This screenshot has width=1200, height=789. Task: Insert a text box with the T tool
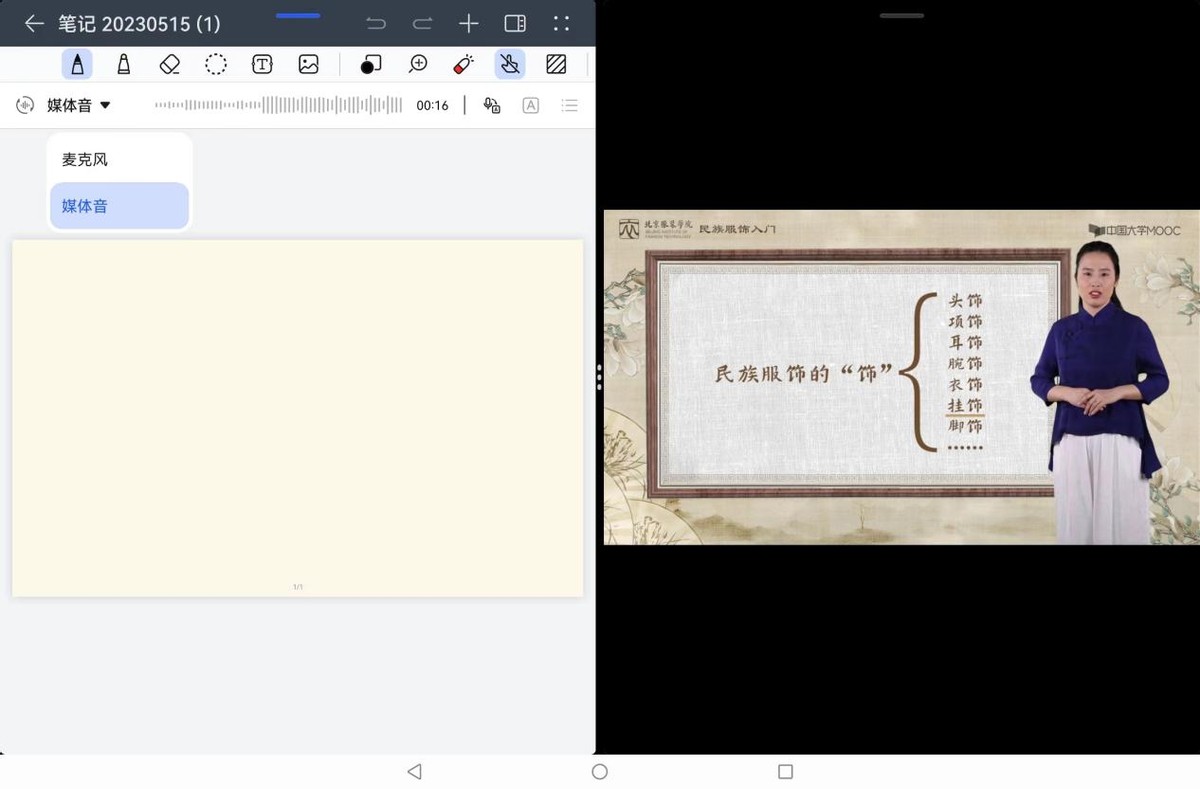(261, 63)
